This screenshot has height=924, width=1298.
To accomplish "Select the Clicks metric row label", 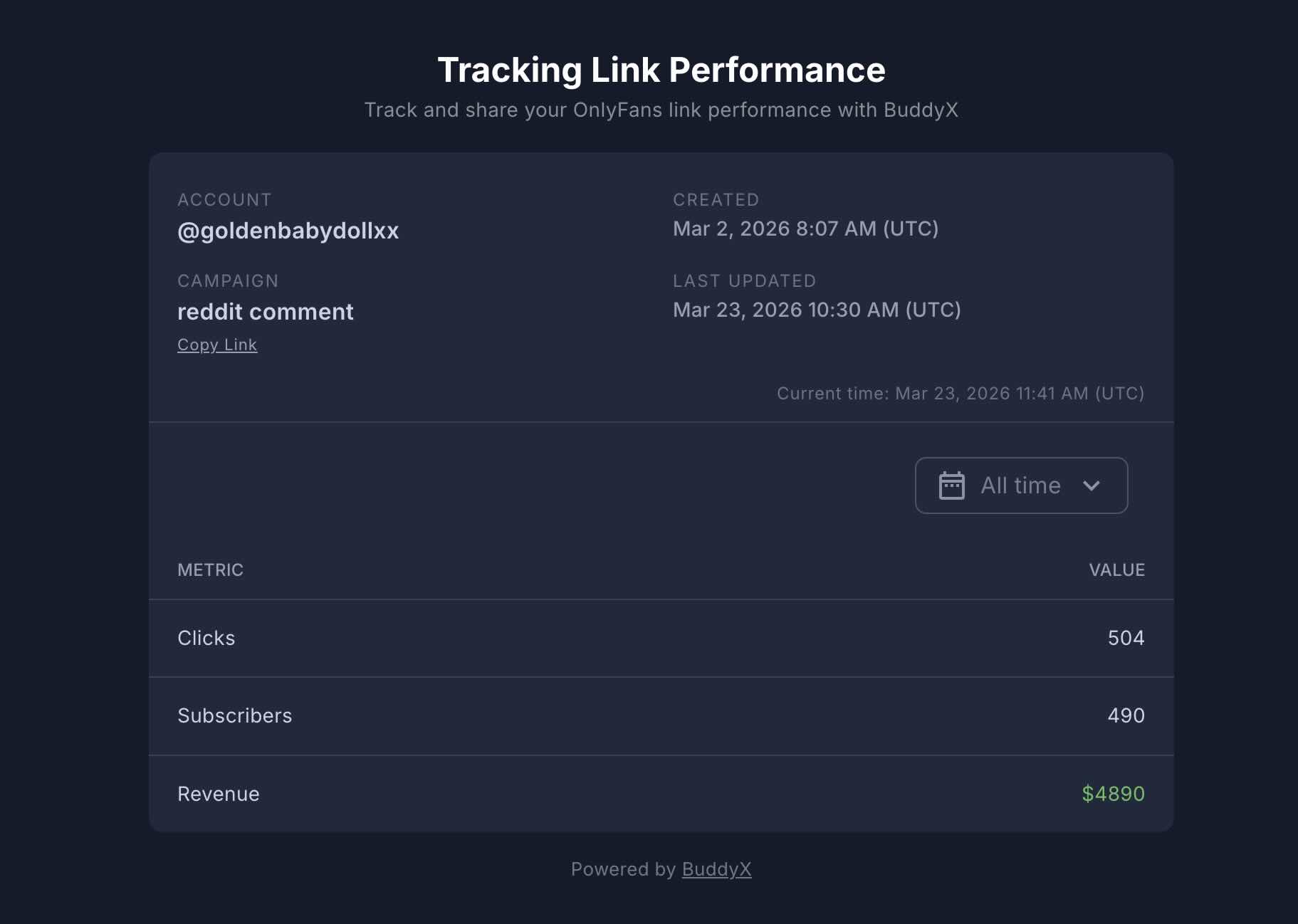I will (206, 638).
